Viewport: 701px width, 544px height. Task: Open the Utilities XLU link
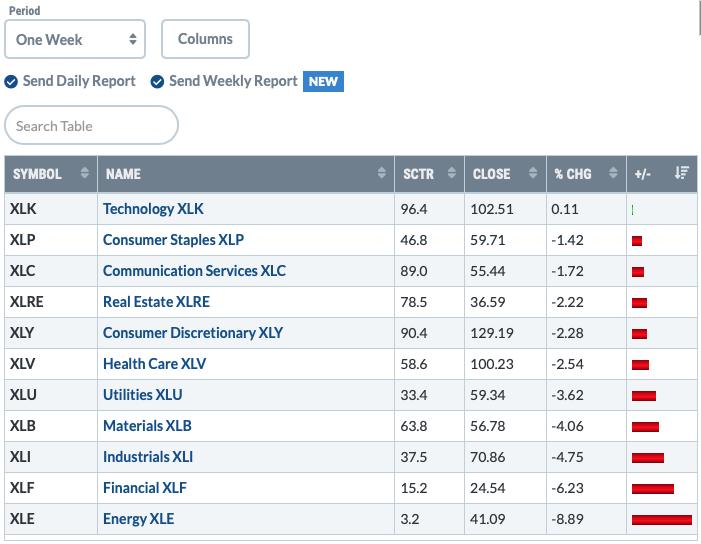point(143,395)
